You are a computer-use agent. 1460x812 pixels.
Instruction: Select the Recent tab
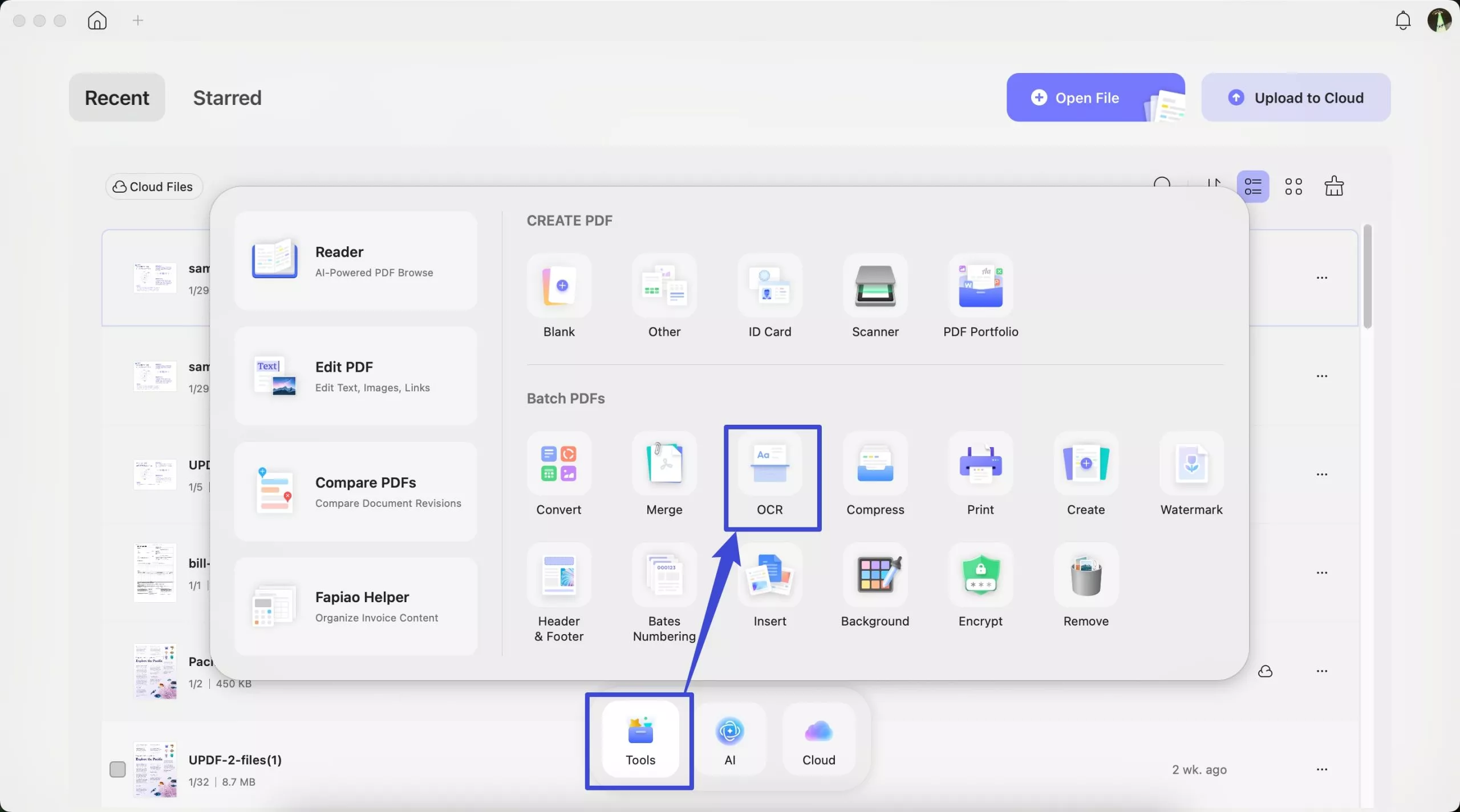(x=116, y=97)
